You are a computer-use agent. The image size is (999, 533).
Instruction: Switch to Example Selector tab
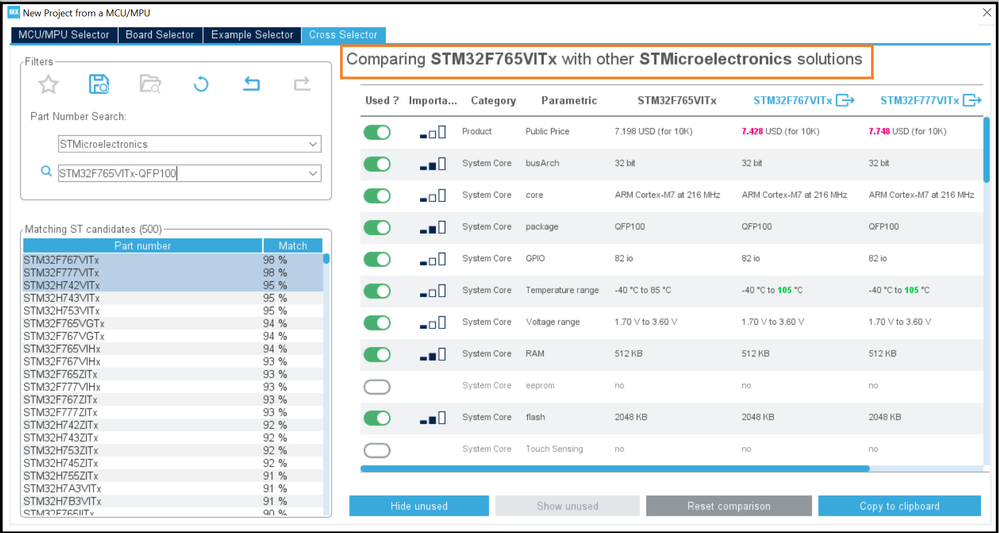coord(252,35)
